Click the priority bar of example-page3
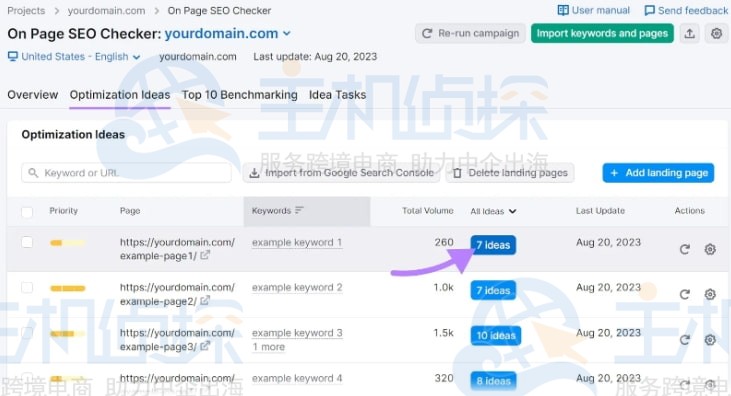 [x=68, y=333]
